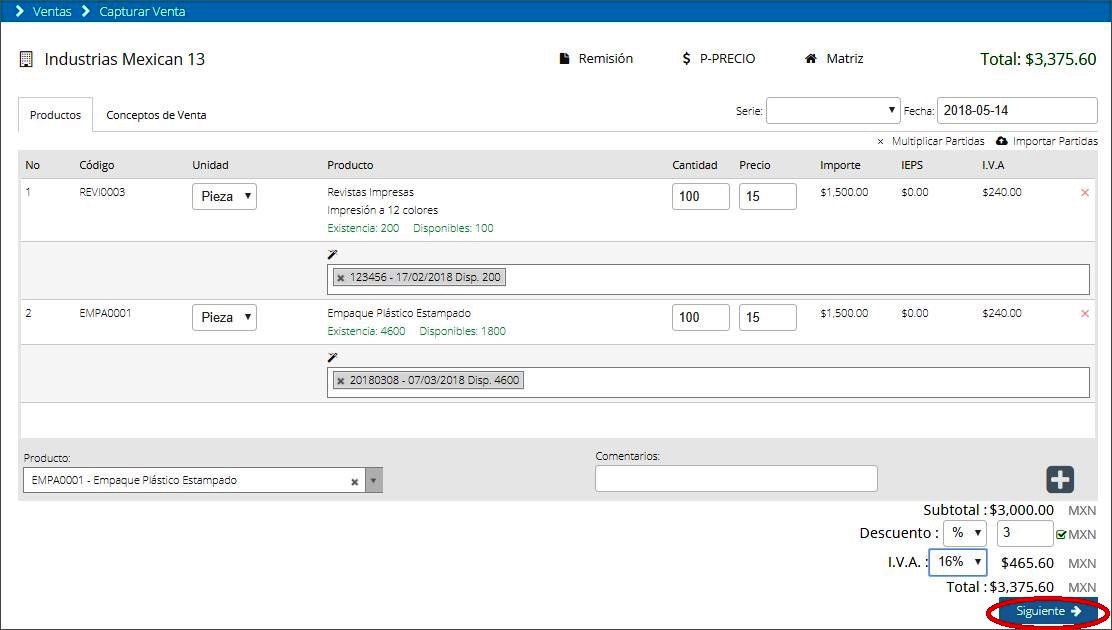The image size is (1112, 630).
Task: Click the building icon beside Industrias Mexican 13
Action: (x=26, y=60)
